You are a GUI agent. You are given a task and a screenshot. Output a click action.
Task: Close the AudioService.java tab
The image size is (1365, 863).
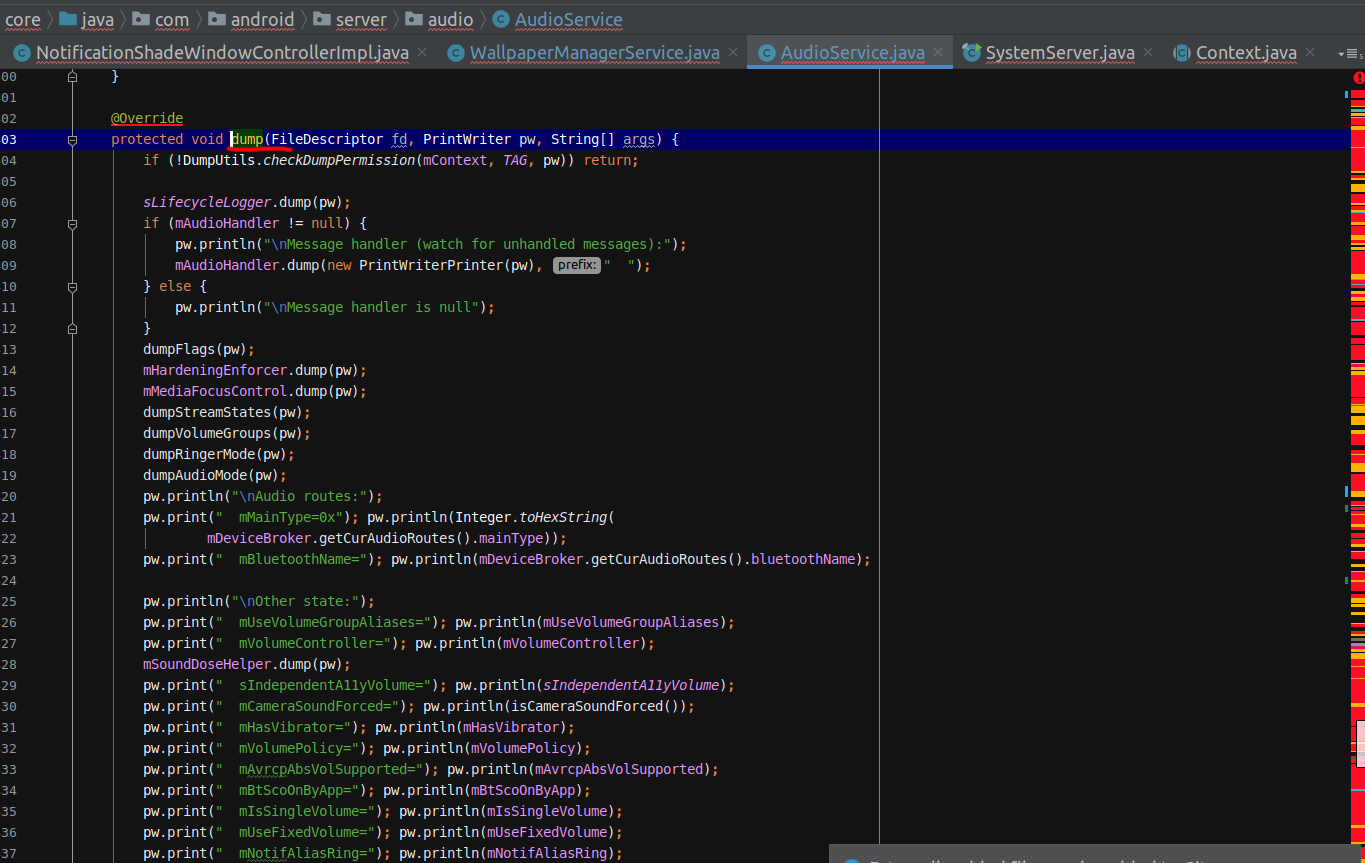(938, 53)
